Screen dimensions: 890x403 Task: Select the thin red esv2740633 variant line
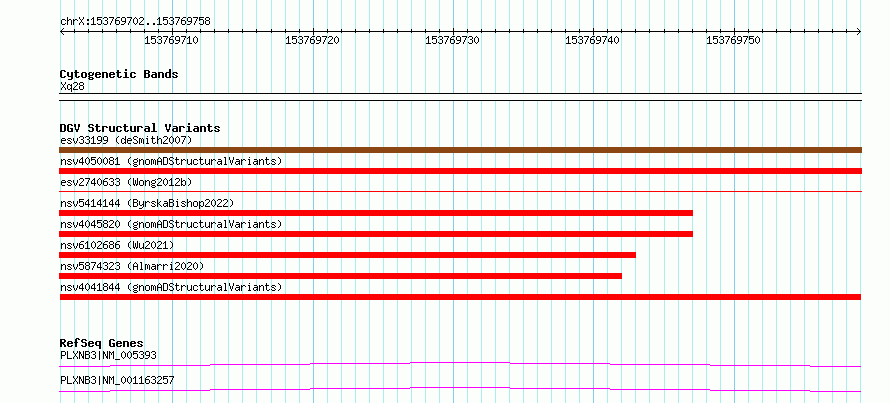pyautogui.click(x=460, y=191)
